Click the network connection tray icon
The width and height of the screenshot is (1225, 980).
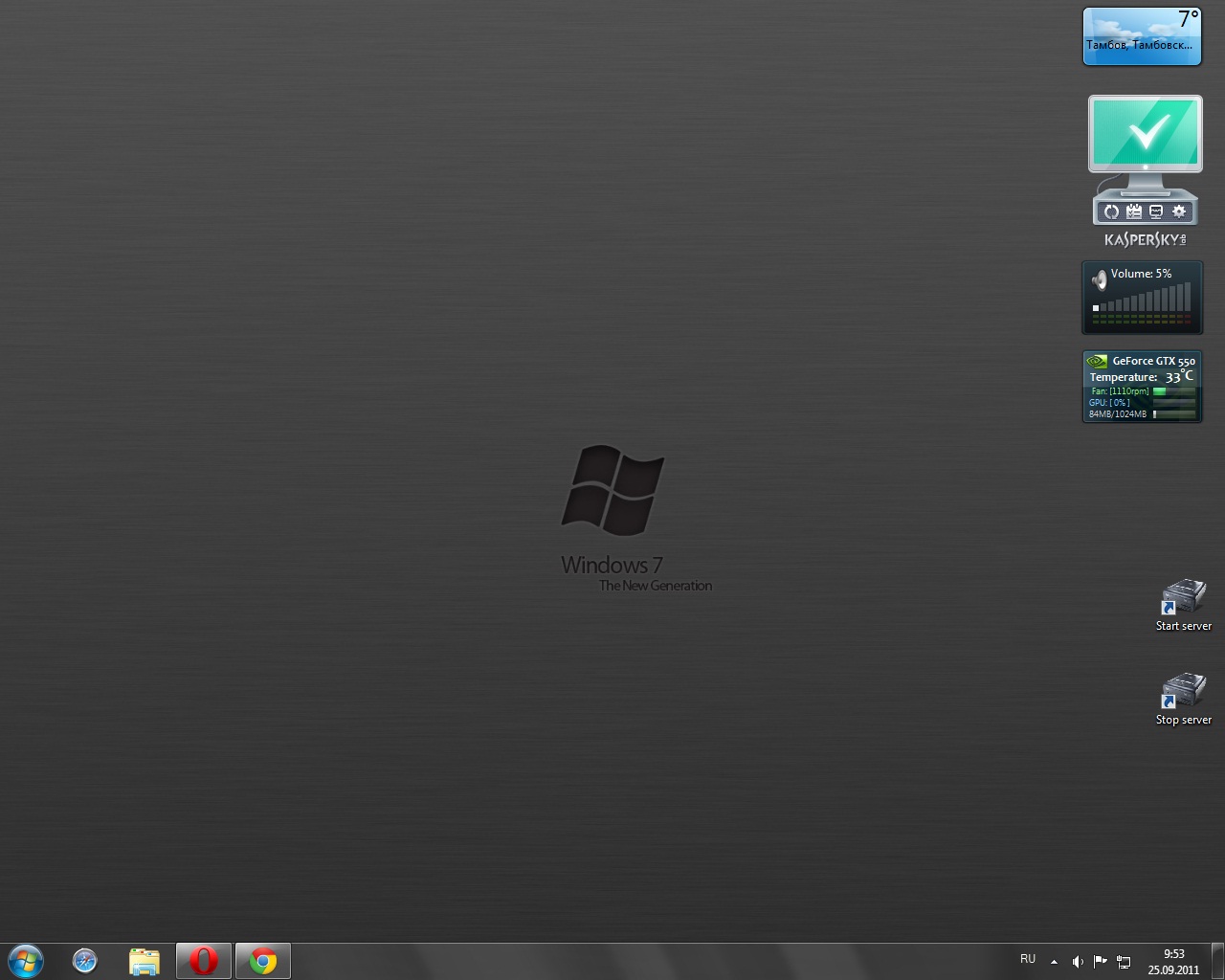pyautogui.click(x=1124, y=961)
